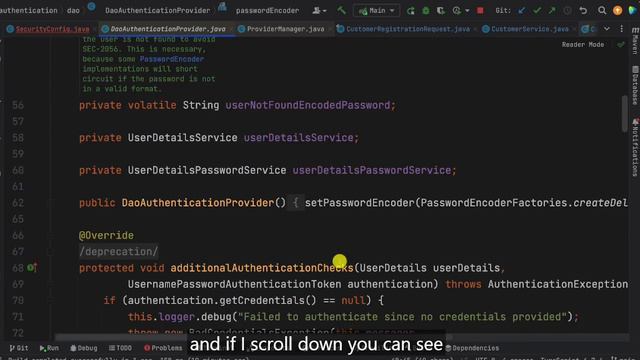Click the orange update notification icon
Image resolution: width=640 pixels, height=360 pixels.
(x=618, y=11)
